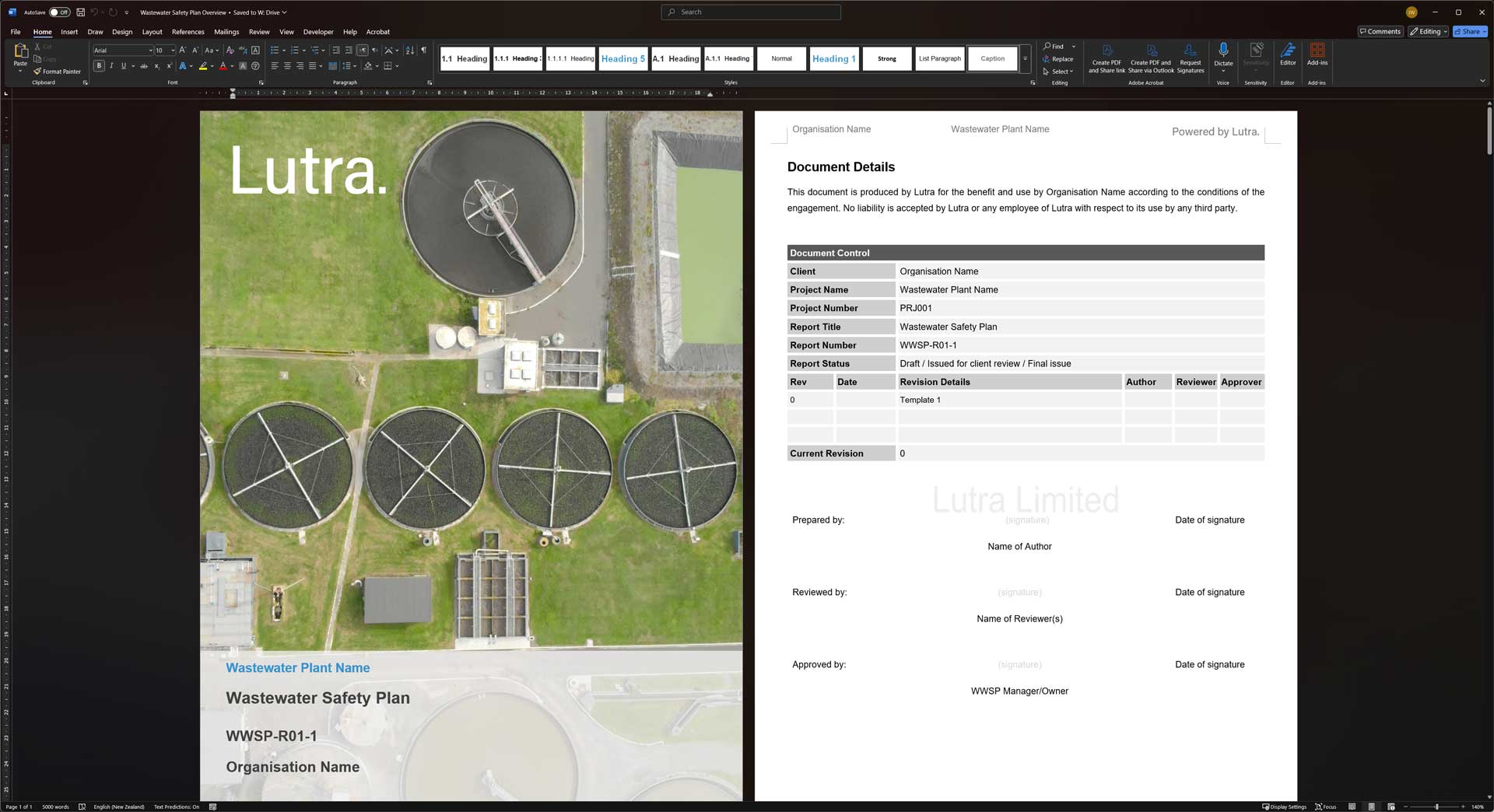The width and height of the screenshot is (1494, 812).
Task: Decrease the font size
Action: [195, 50]
